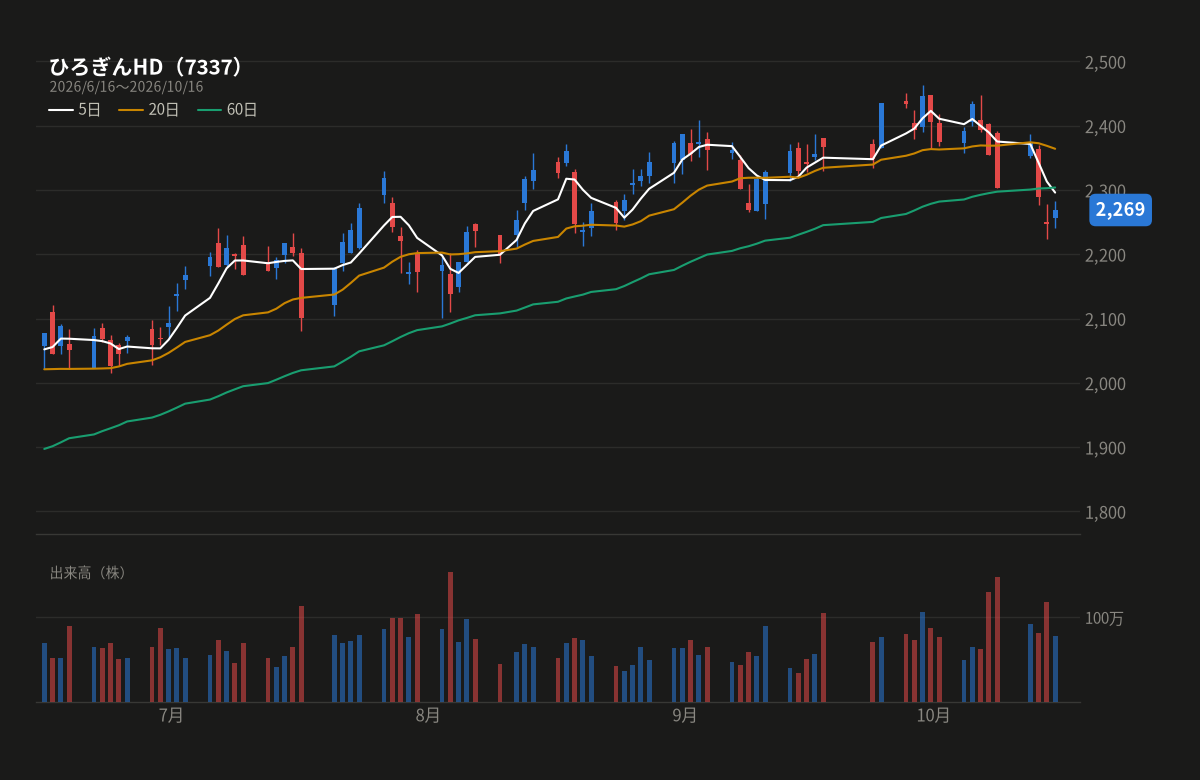The width and height of the screenshot is (1200, 780).
Task: Select the date range 2026/6/16〜2026/10/16 text
Action: (x=126, y=87)
